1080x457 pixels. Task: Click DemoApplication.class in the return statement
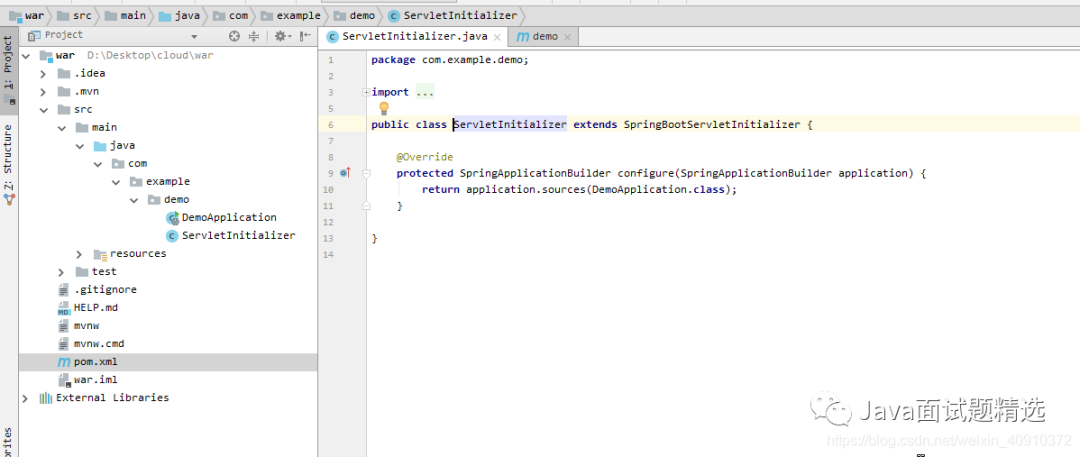658,190
